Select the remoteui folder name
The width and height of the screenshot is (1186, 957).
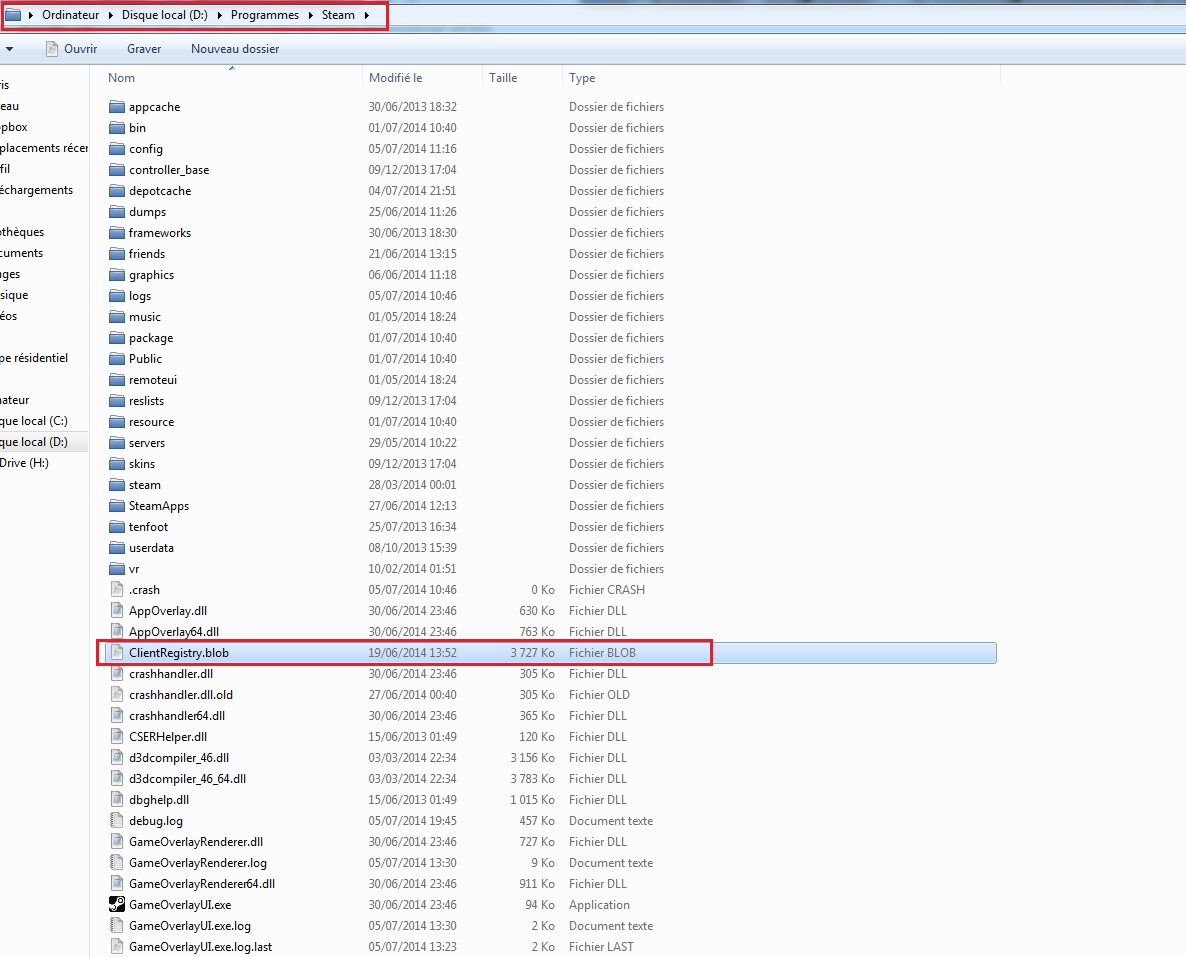(x=153, y=380)
